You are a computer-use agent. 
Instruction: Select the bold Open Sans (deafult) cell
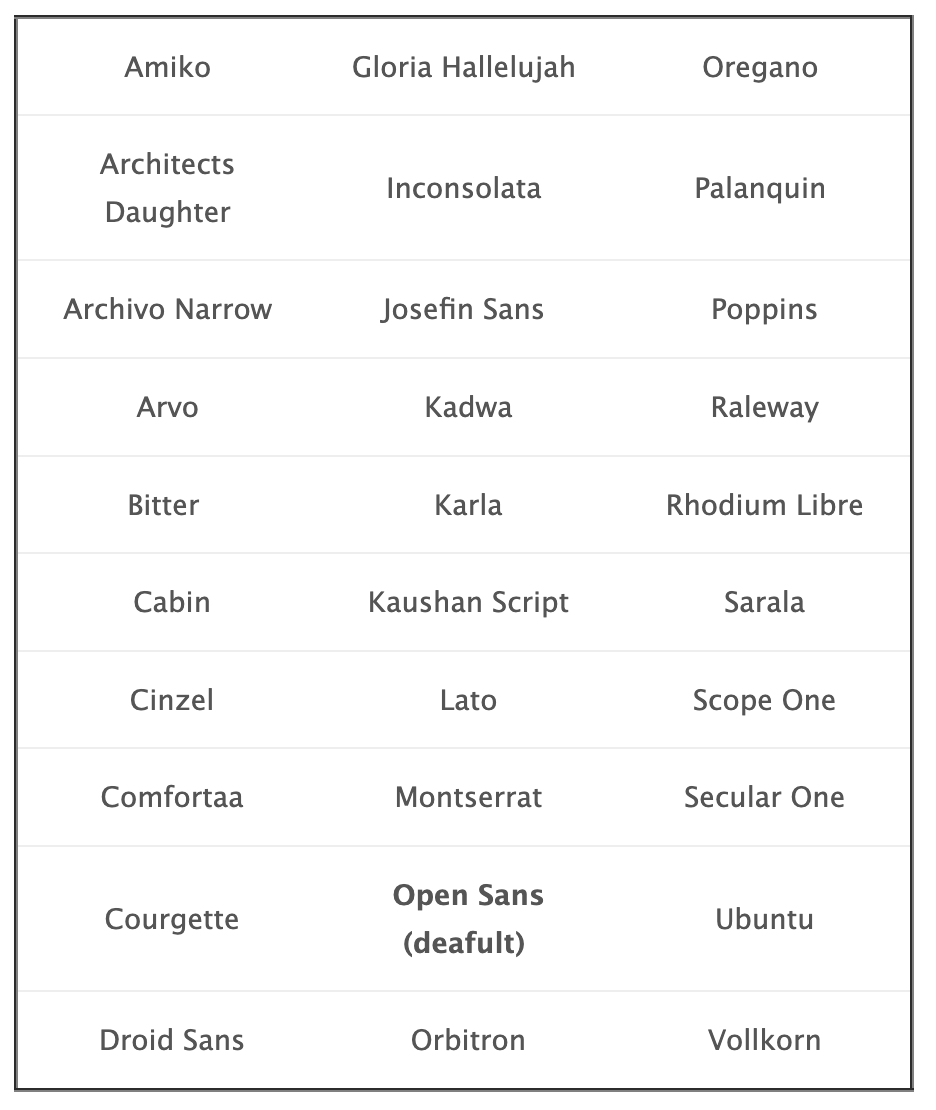(468, 919)
